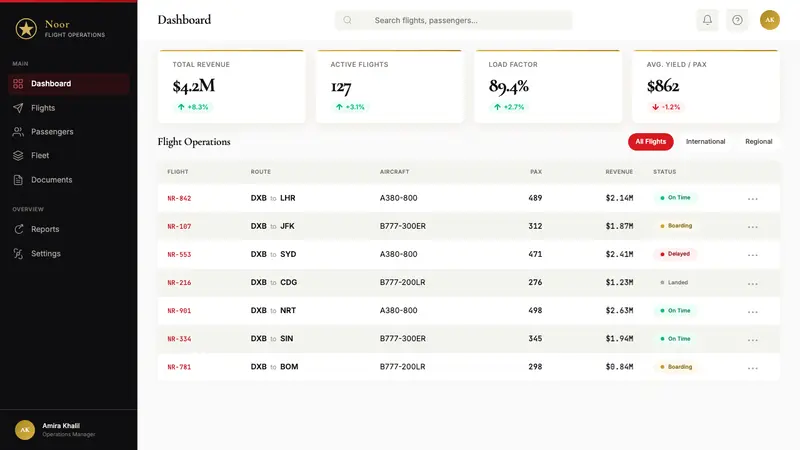
Task: Open flight NR-553 link
Action: pos(179,255)
